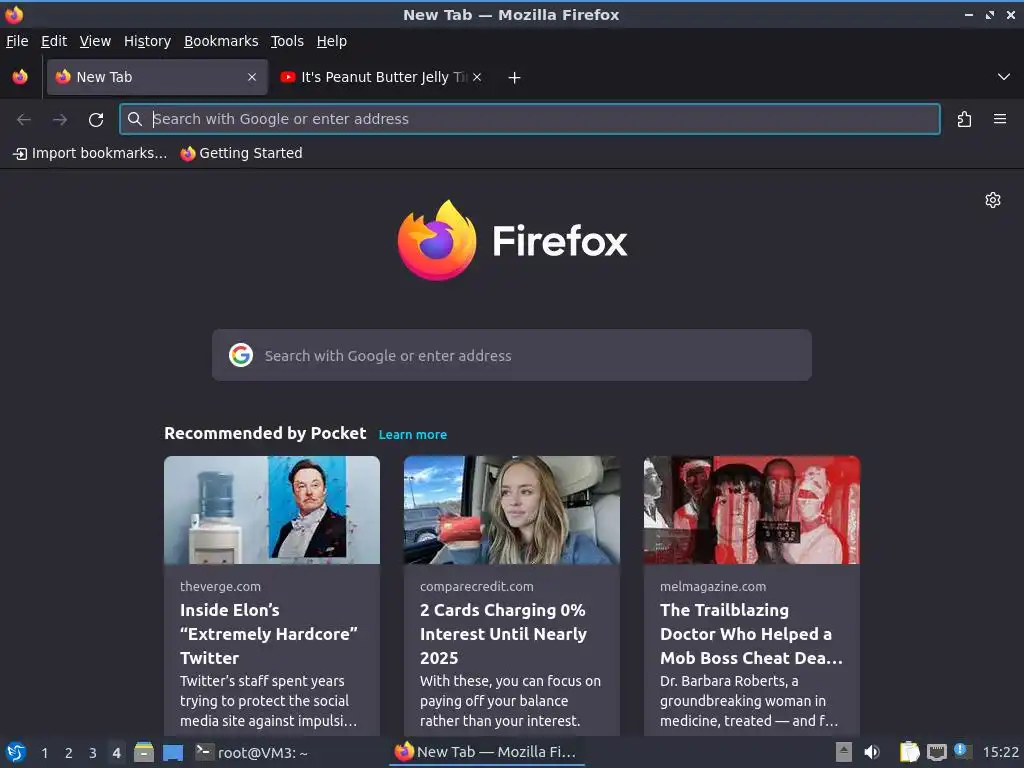Switch to the New Tab tab
Screen dimensions: 1024x768
[157, 77]
